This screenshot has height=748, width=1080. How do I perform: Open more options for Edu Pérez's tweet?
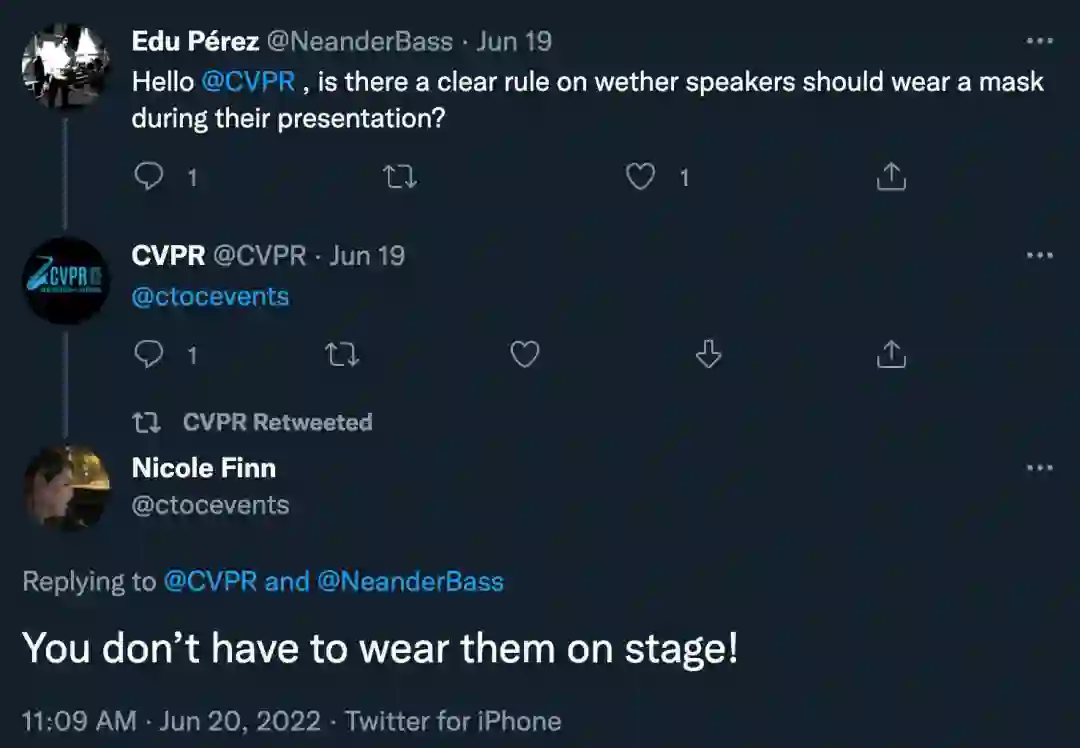(x=1039, y=42)
